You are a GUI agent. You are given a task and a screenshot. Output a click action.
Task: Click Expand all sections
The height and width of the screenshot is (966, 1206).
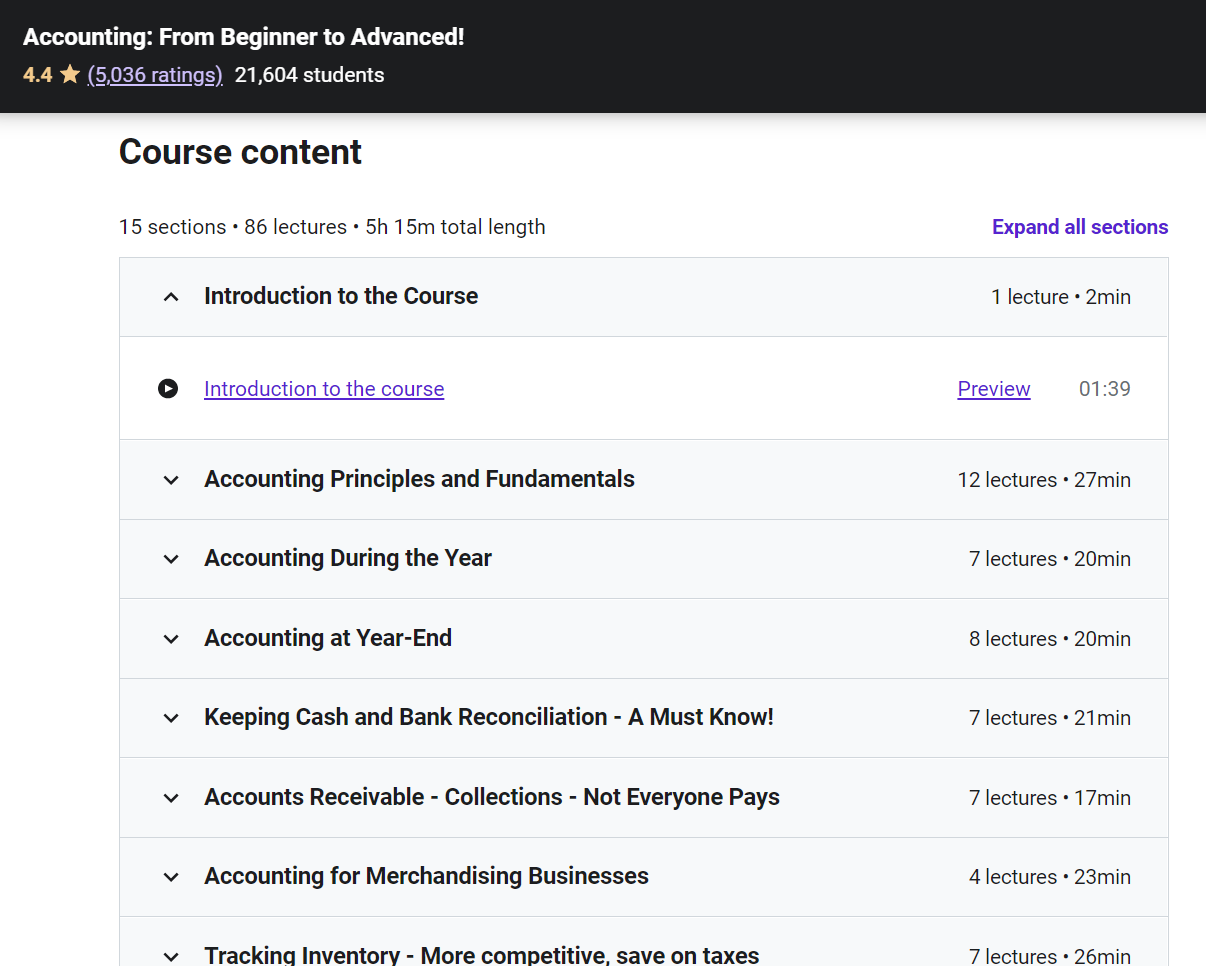coord(1079,227)
